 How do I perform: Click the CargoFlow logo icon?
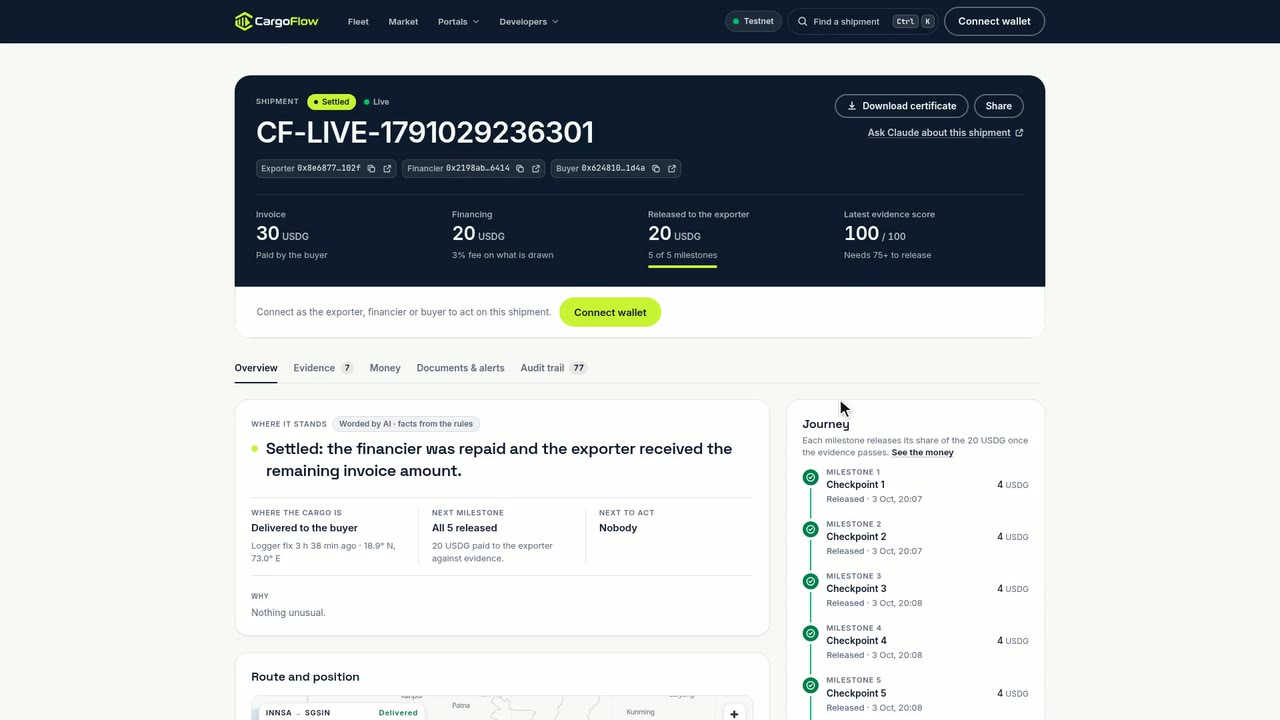(x=244, y=21)
